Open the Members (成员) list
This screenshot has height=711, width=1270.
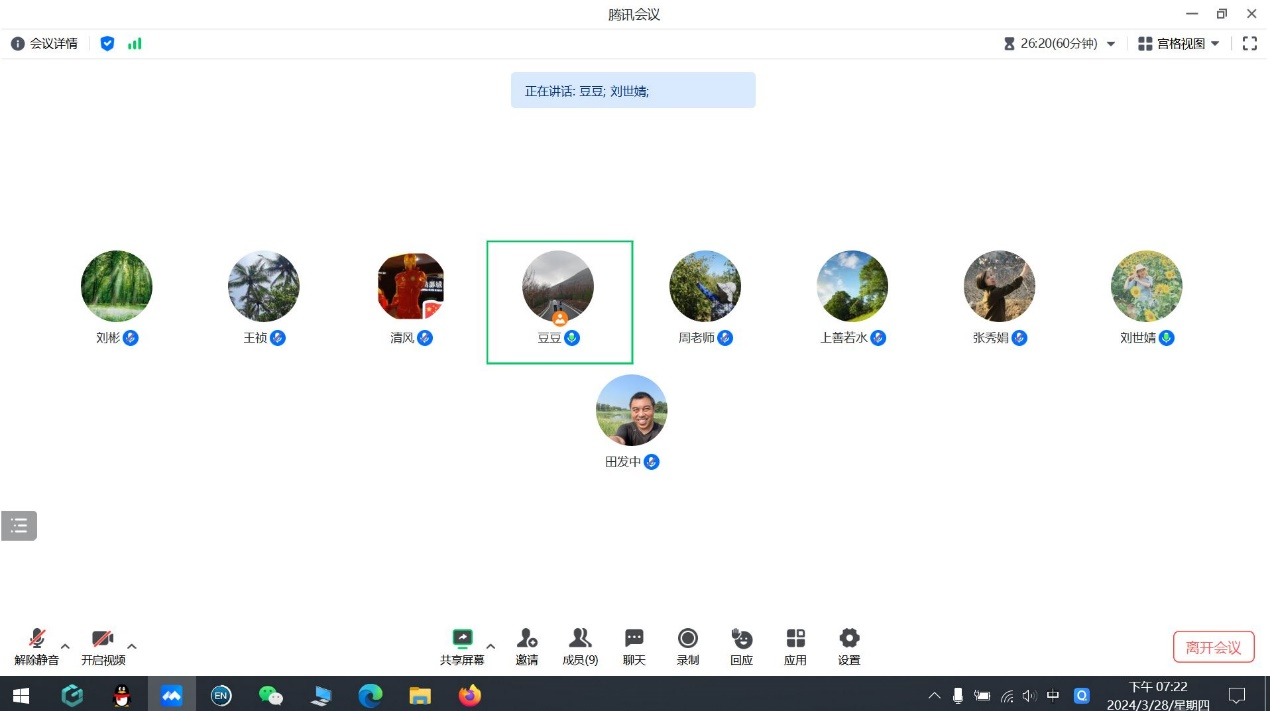click(580, 646)
